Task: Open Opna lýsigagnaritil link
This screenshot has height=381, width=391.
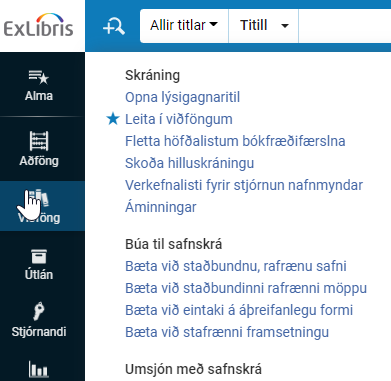Action: pyautogui.click(x=182, y=97)
